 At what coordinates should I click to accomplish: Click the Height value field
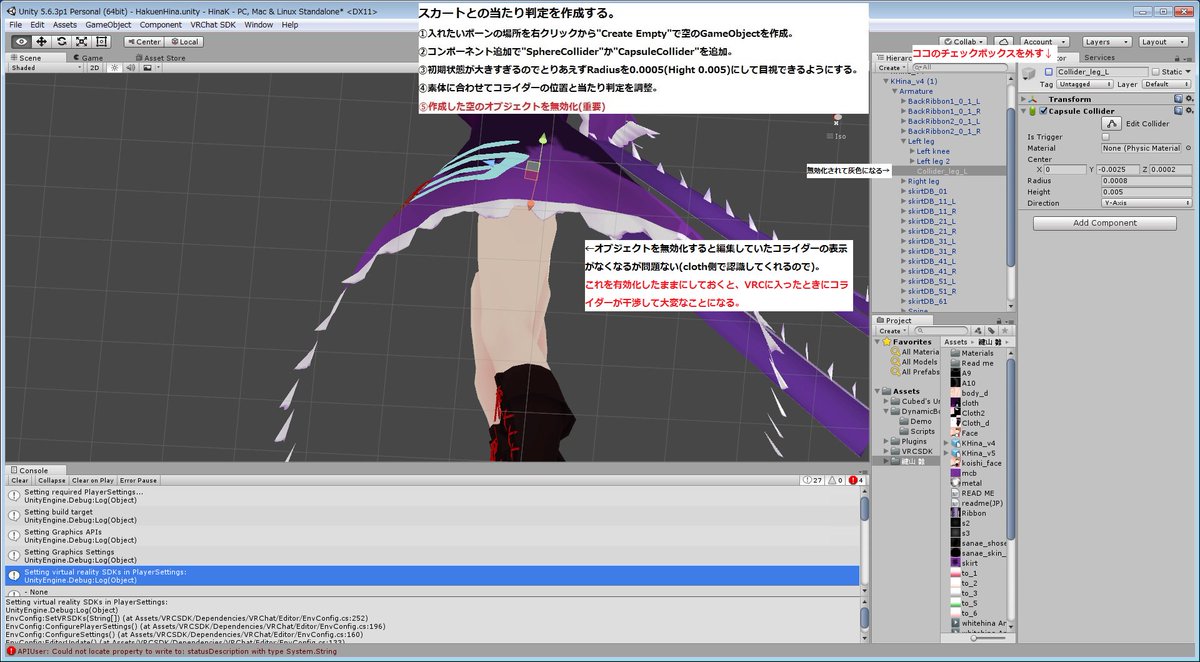click(x=1146, y=192)
